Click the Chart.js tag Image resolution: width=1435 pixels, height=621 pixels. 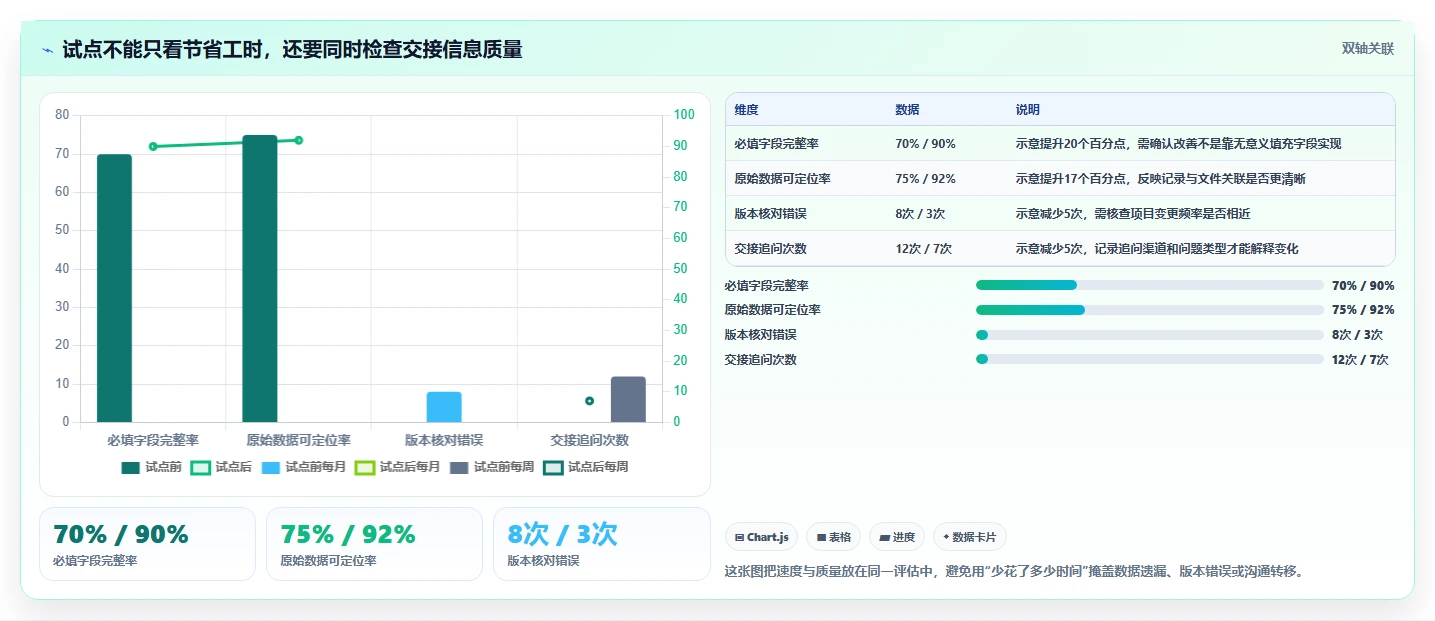point(762,537)
